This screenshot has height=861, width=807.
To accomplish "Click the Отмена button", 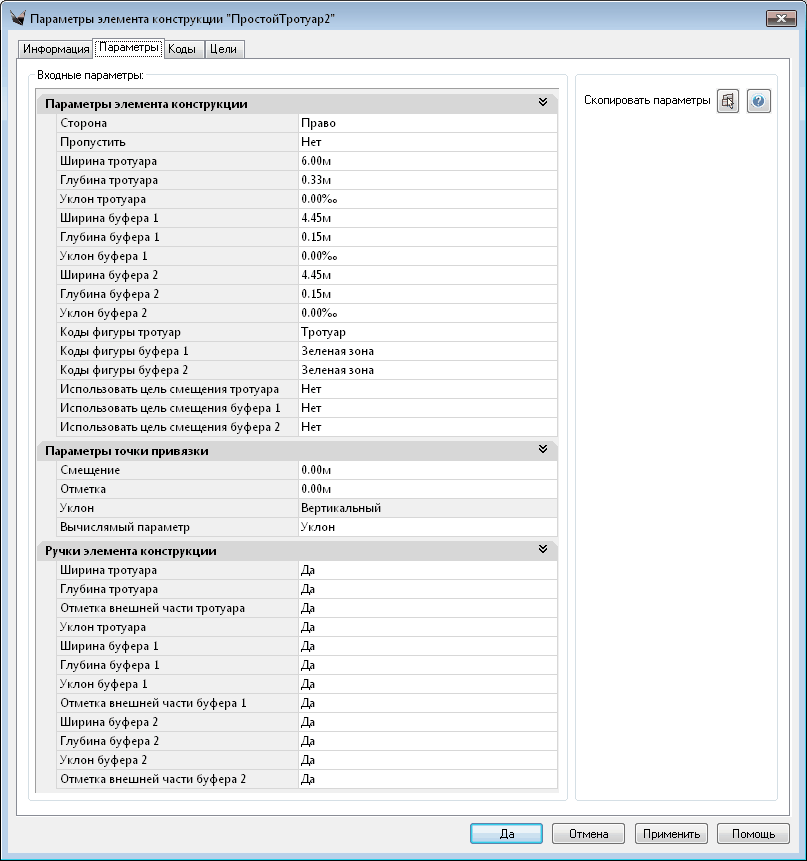I will click(x=588, y=833).
